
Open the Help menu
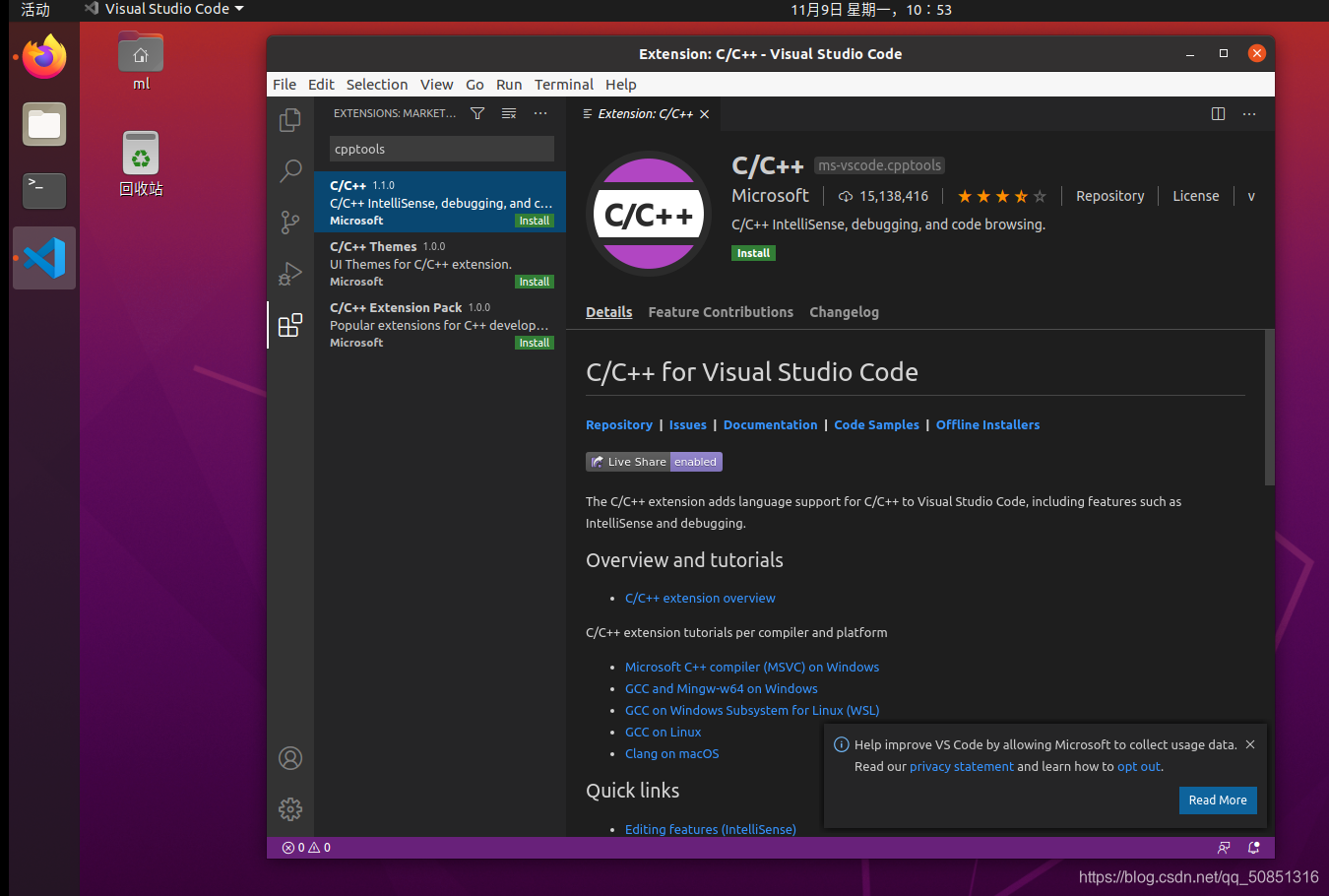(621, 85)
